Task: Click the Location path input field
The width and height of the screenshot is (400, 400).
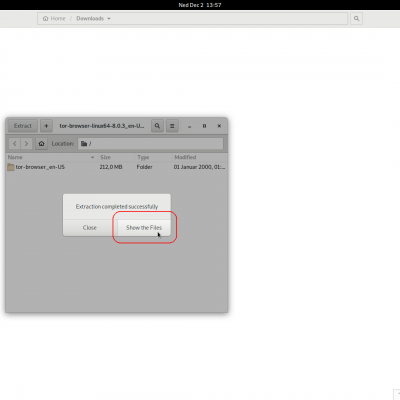Action: tap(151, 144)
